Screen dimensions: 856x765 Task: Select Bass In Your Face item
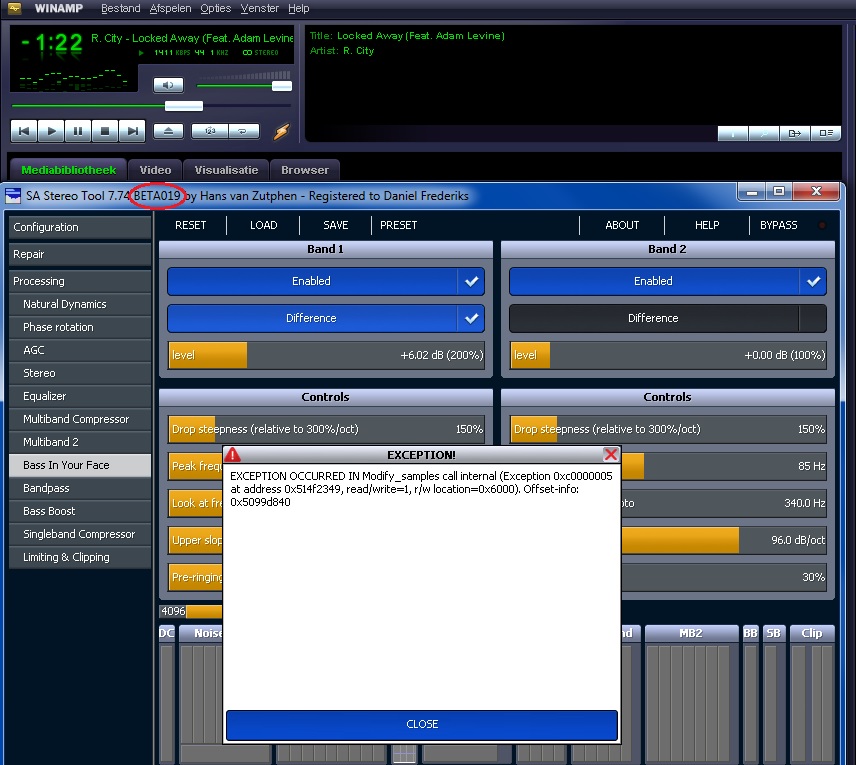tap(80, 465)
